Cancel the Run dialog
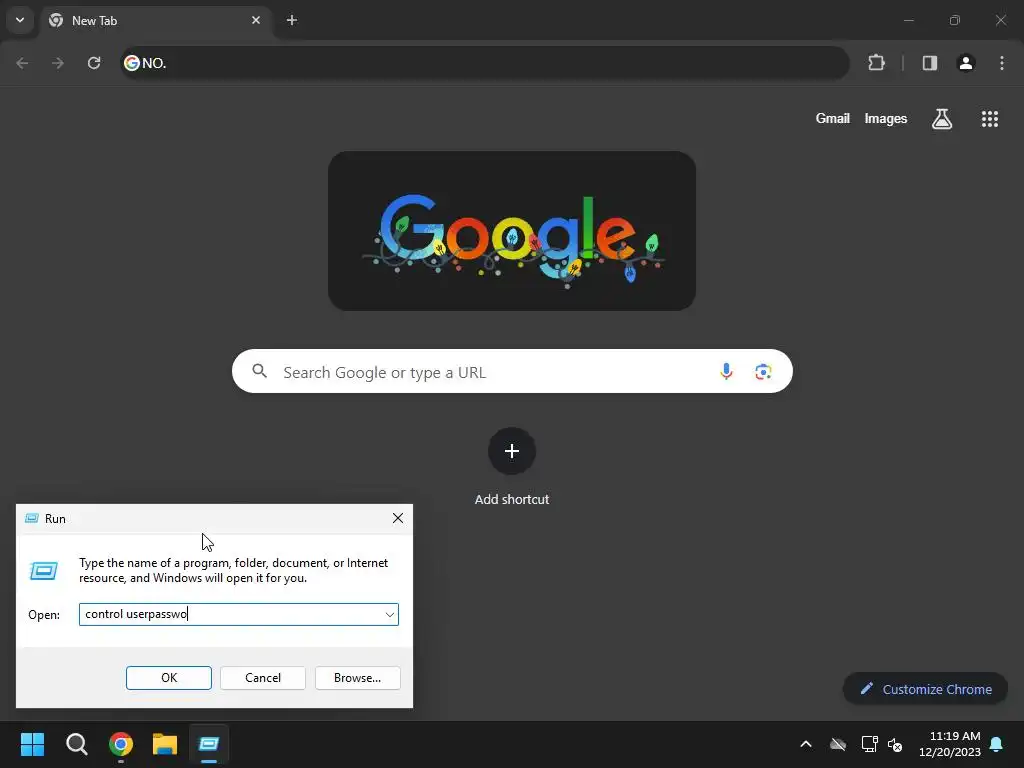The image size is (1024, 768). click(x=263, y=678)
